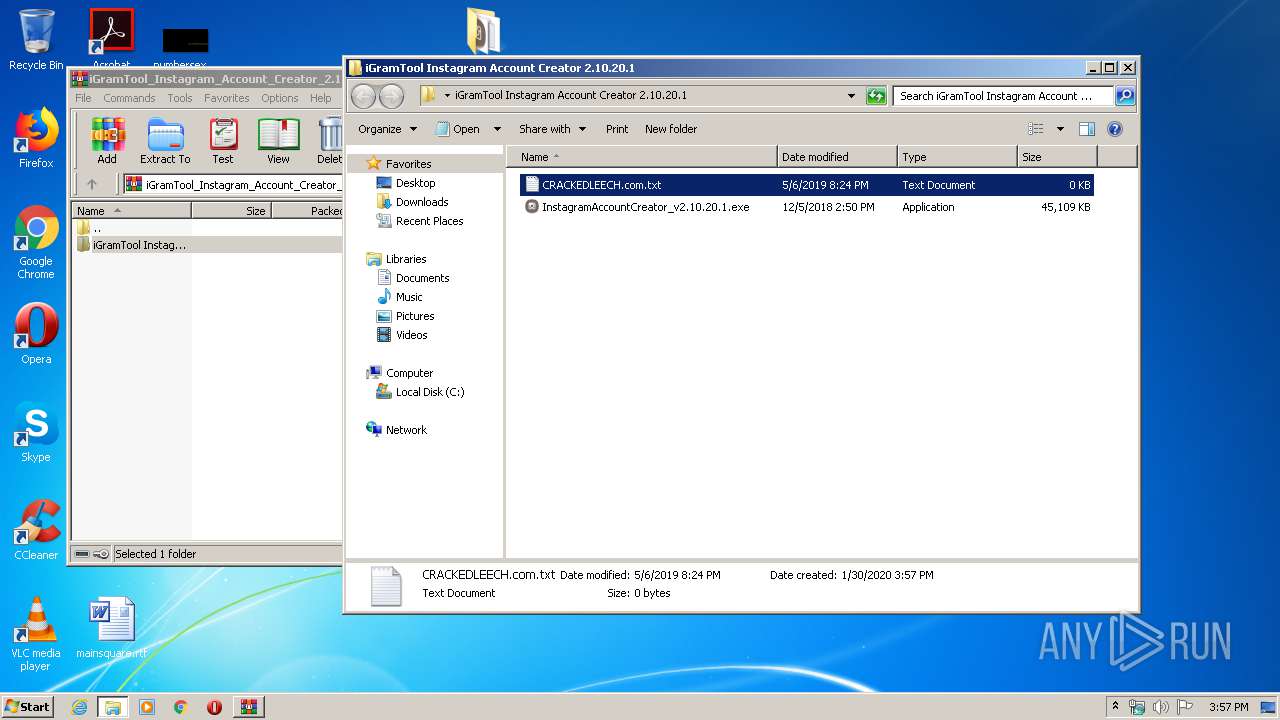Image resolution: width=1280 pixels, height=720 pixels.
Task: Show hidden tray icons arrow
Action: [1115, 707]
